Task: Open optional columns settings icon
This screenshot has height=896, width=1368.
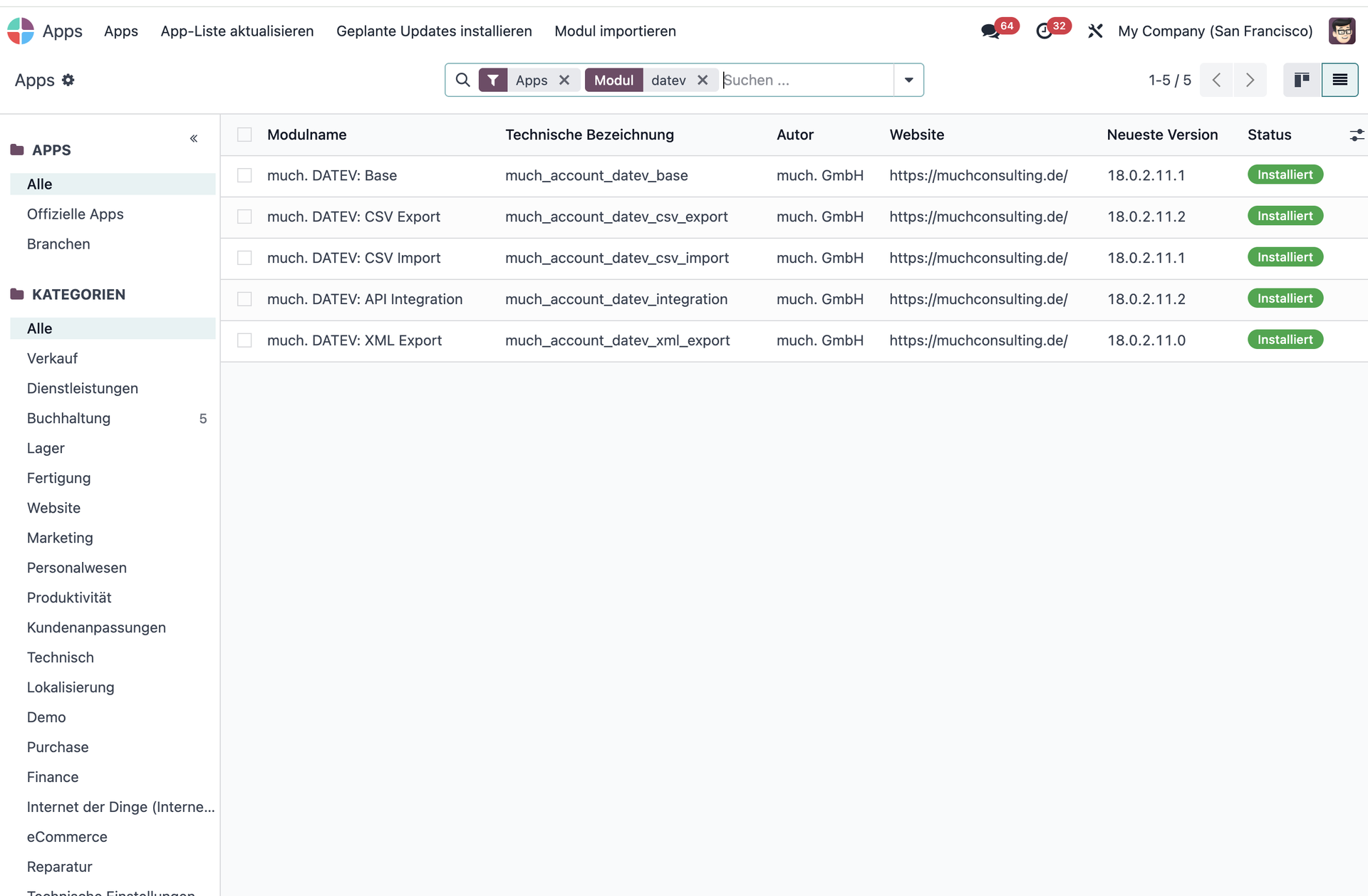Action: click(x=1357, y=135)
